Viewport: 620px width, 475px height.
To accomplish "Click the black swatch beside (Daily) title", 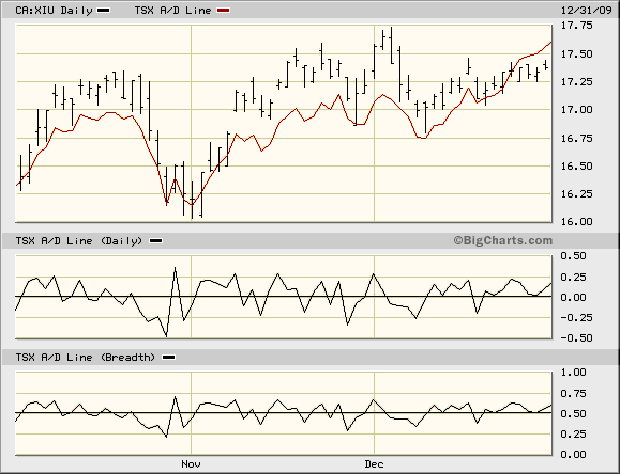I will pyautogui.click(x=156, y=240).
